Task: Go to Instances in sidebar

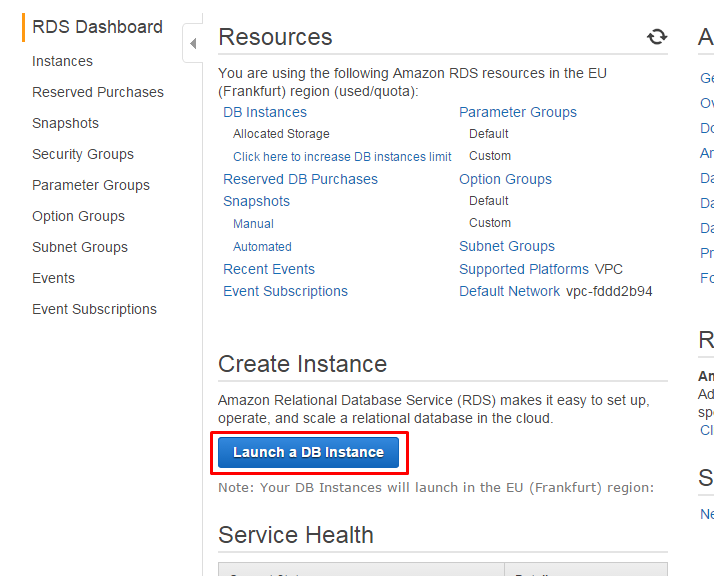Action: (62, 61)
